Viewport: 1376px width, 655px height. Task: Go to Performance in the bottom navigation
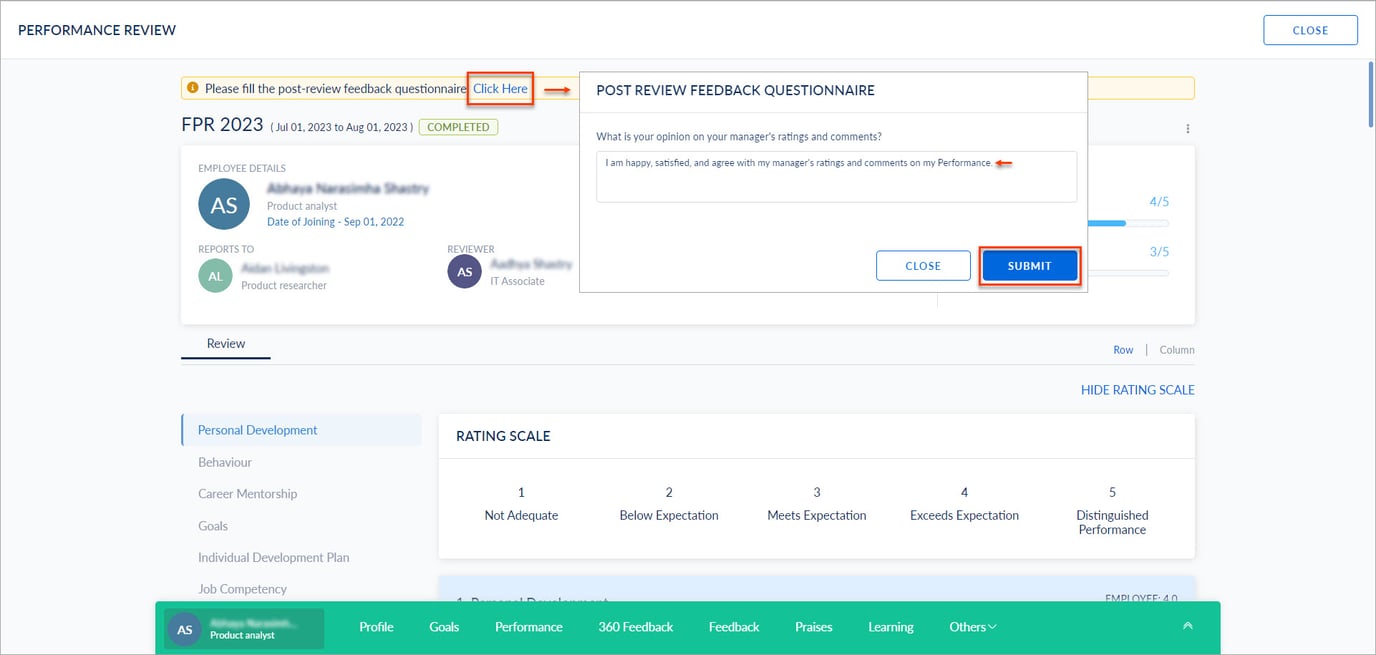(529, 627)
